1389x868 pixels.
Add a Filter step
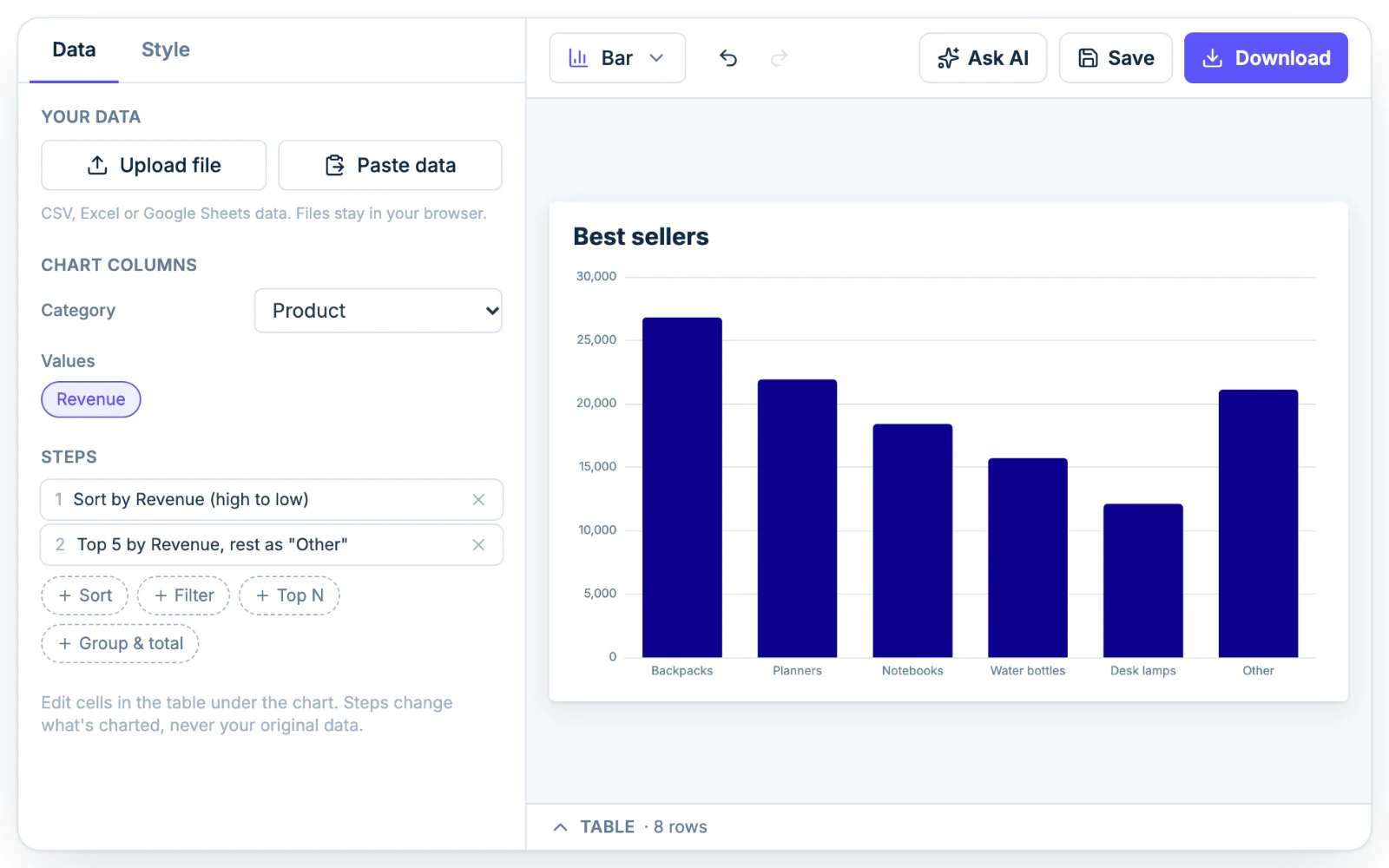tap(183, 595)
